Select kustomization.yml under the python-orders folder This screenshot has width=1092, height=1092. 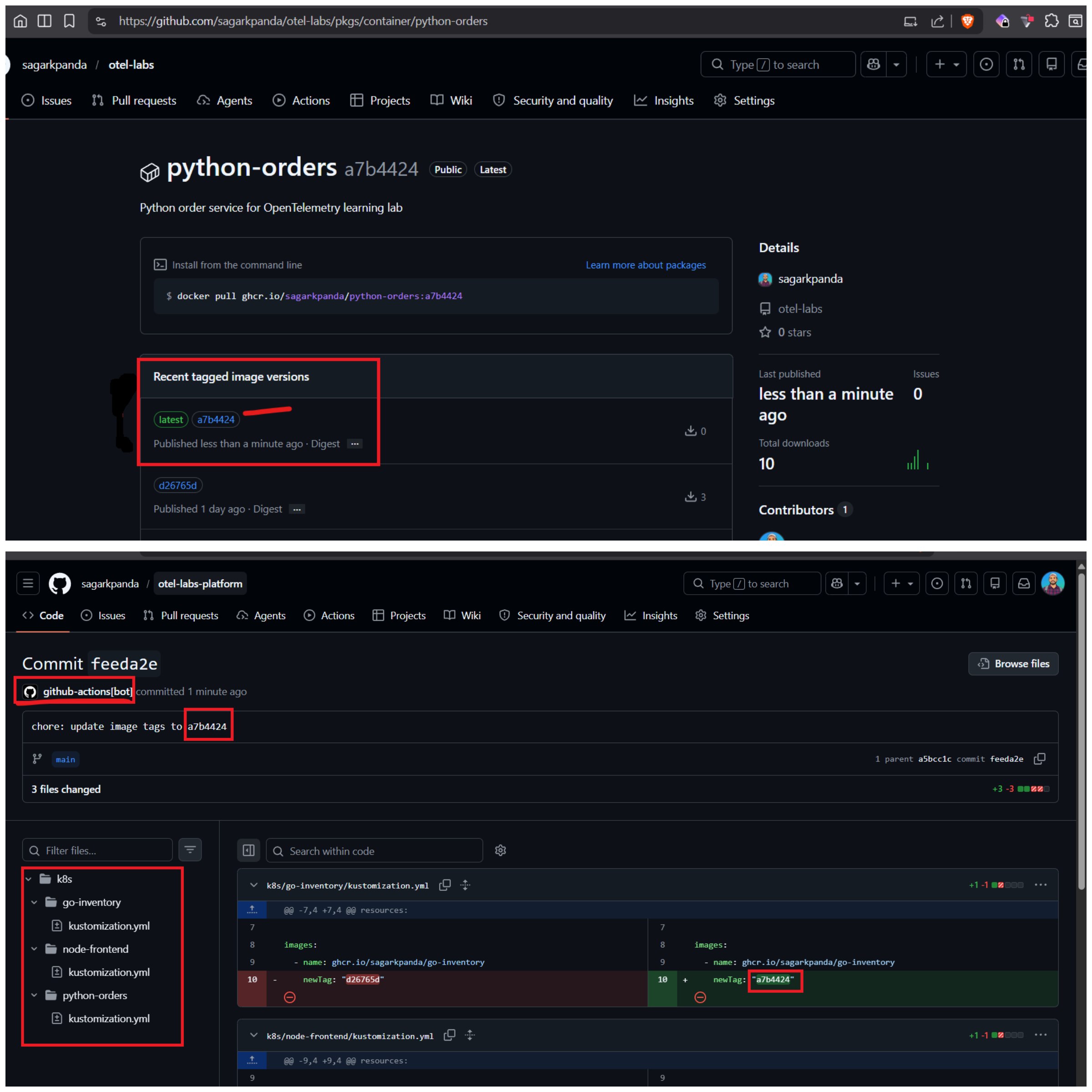click(109, 1019)
